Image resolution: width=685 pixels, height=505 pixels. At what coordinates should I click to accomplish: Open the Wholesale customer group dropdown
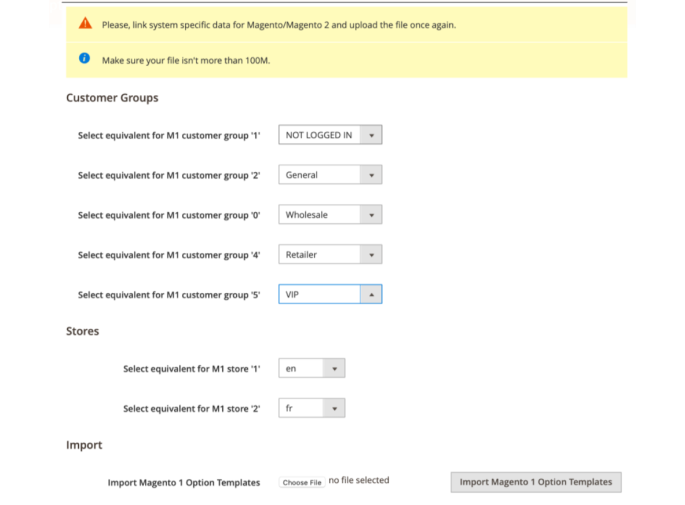tap(330, 215)
